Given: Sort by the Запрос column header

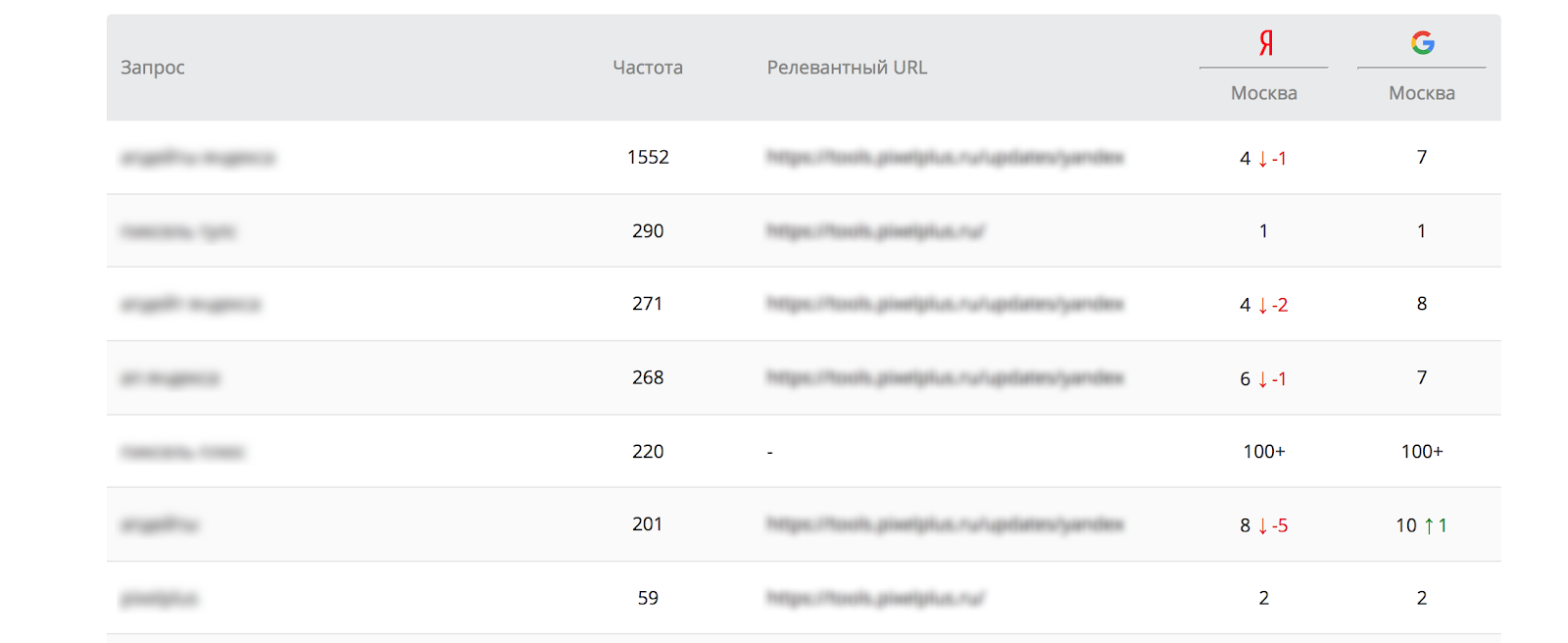Looking at the screenshot, I should [152, 68].
